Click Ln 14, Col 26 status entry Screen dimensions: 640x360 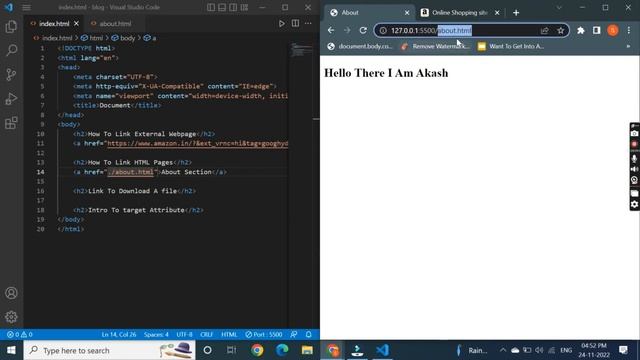point(119,334)
